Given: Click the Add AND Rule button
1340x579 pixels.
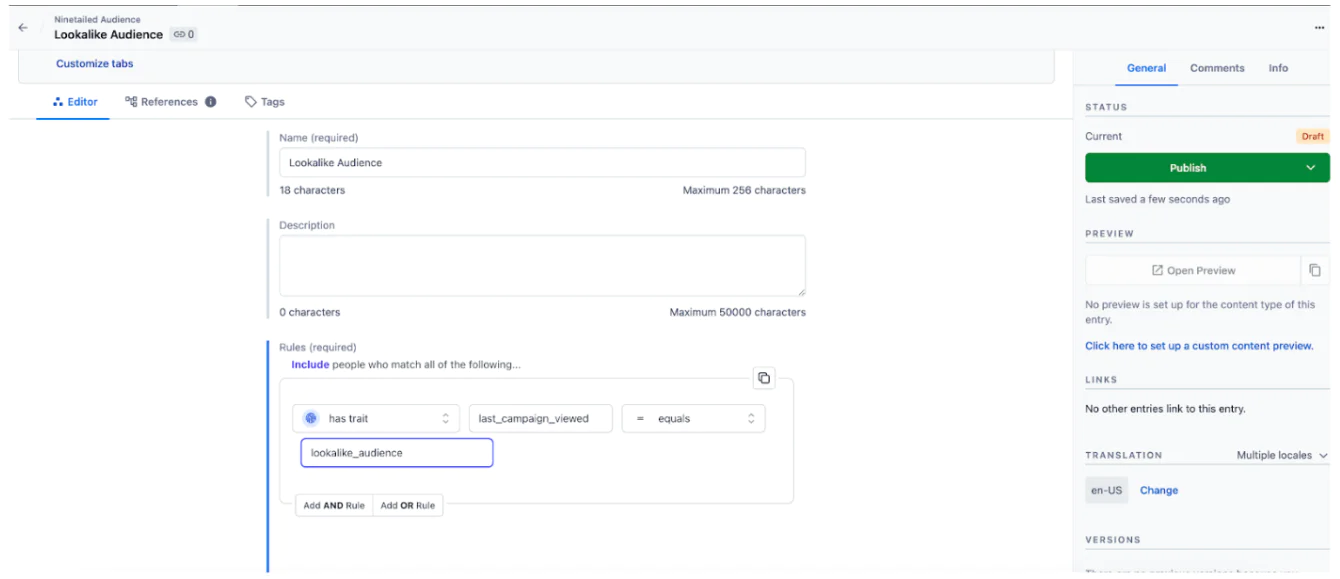Looking at the screenshot, I should coord(334,506).
